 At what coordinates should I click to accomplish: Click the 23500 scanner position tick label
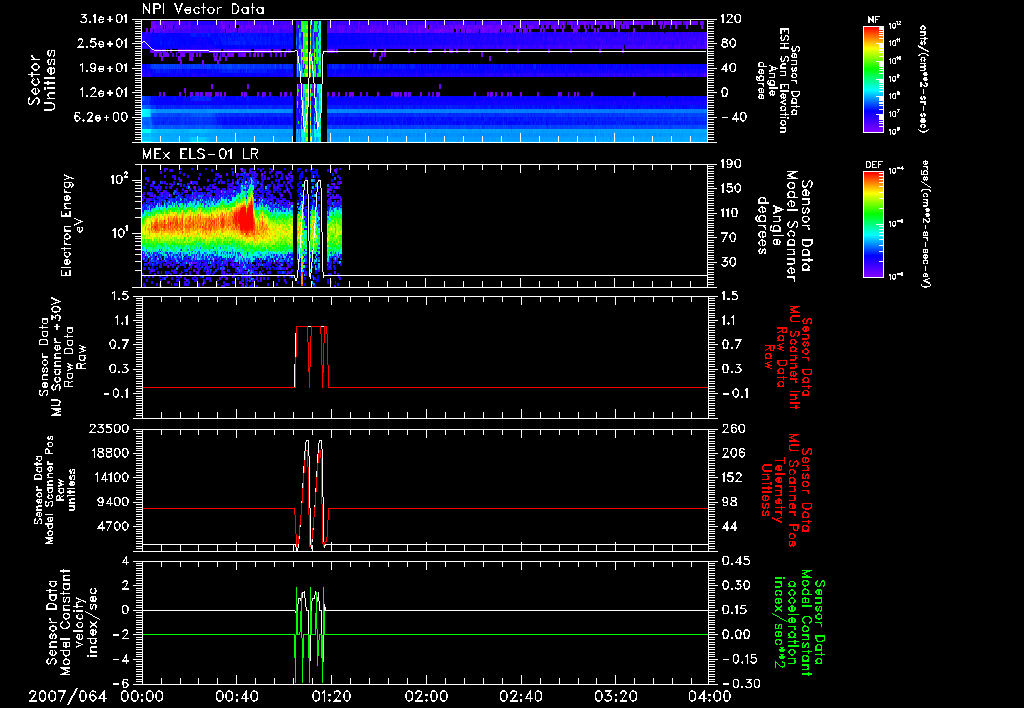click(x=108, y=428)
